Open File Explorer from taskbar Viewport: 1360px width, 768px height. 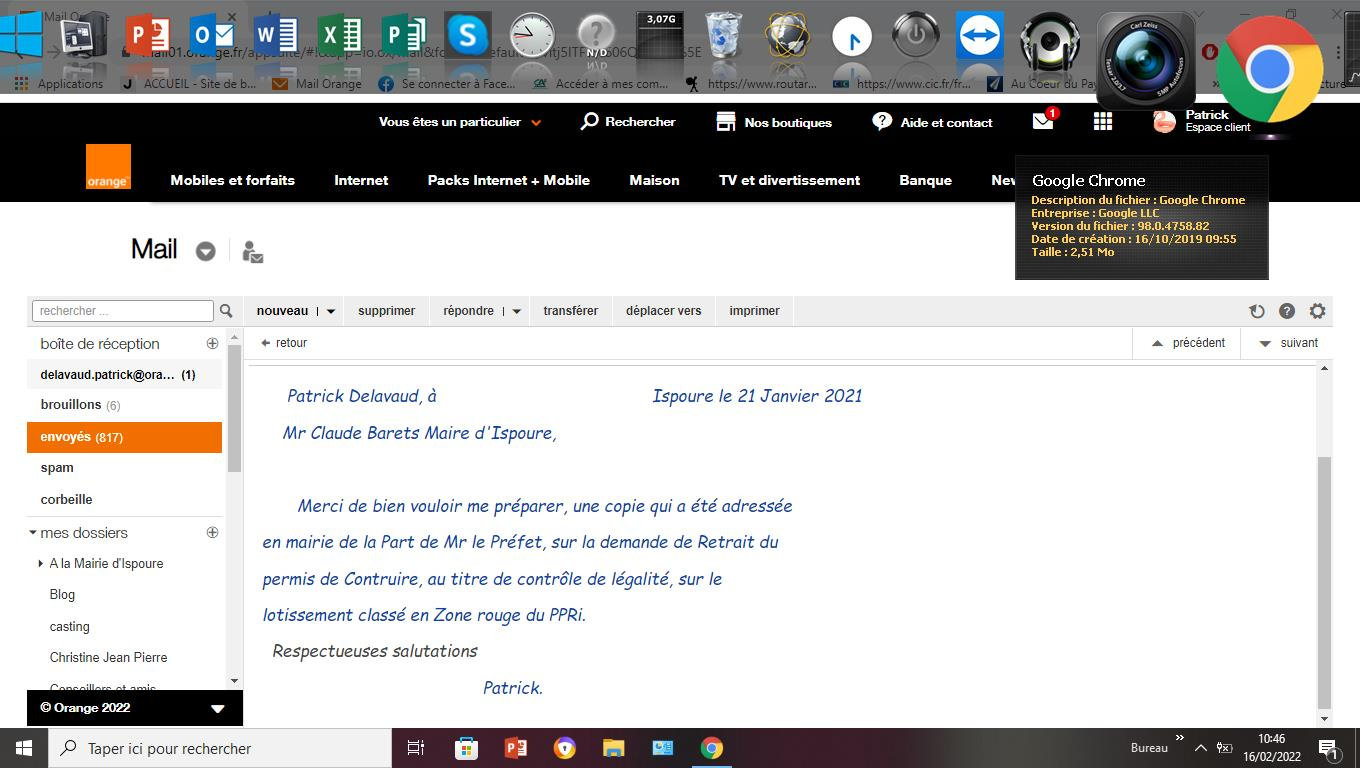(x=613, y=748)
